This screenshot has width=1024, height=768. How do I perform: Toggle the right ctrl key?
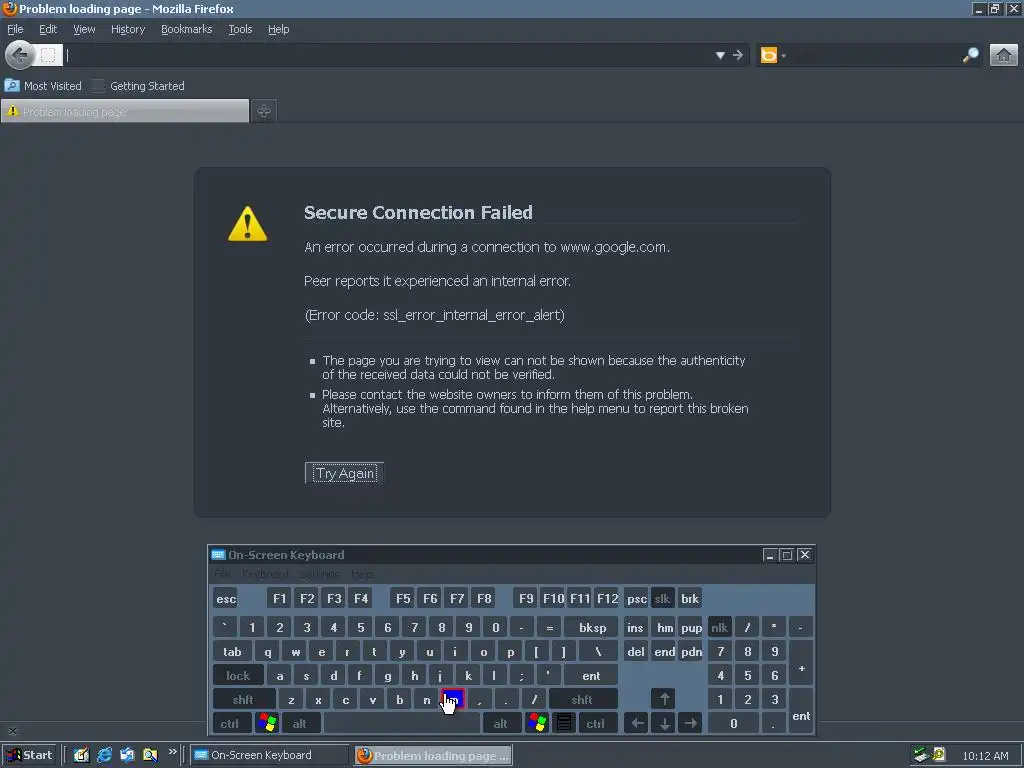[x=596, y=724]
